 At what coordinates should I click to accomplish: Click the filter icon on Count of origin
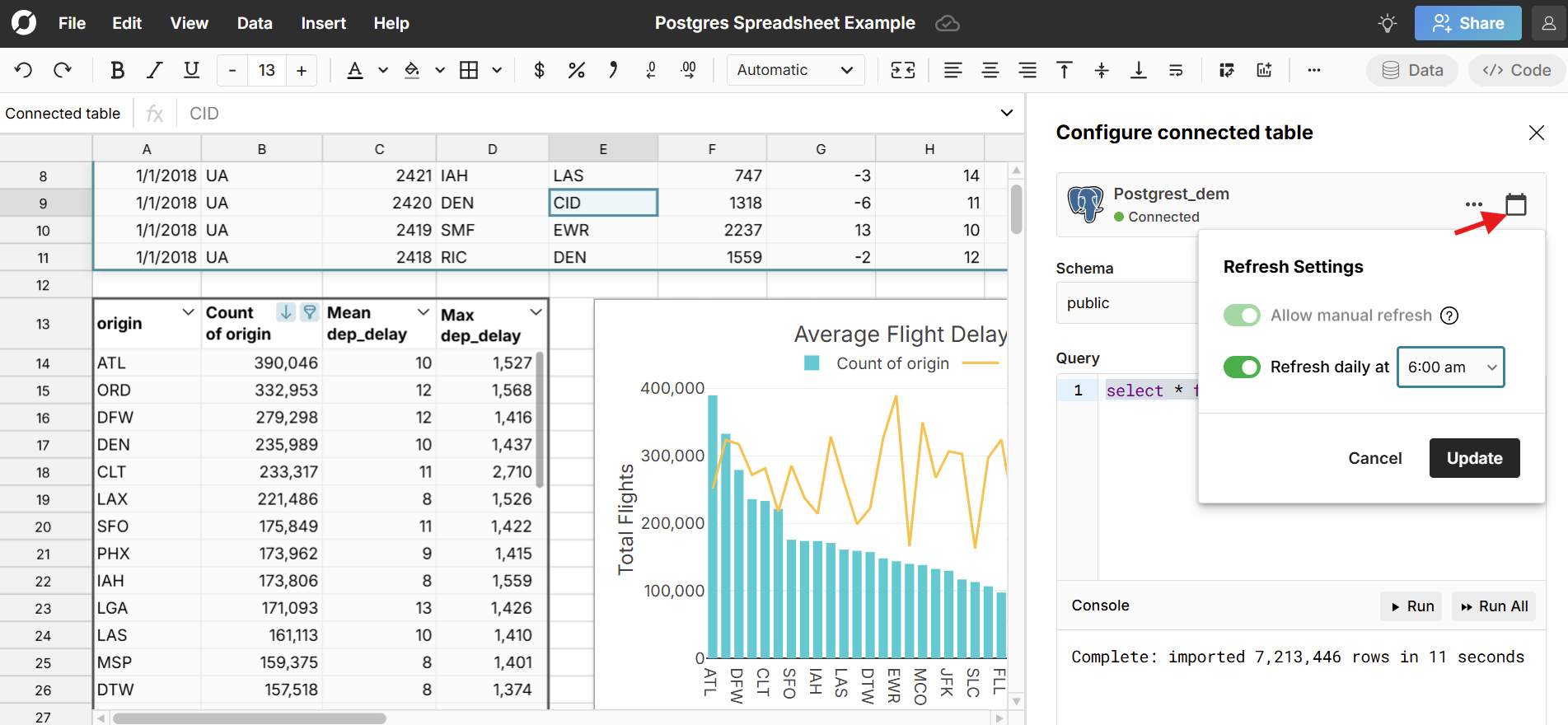pyautogui.click(x=309, y=312)
